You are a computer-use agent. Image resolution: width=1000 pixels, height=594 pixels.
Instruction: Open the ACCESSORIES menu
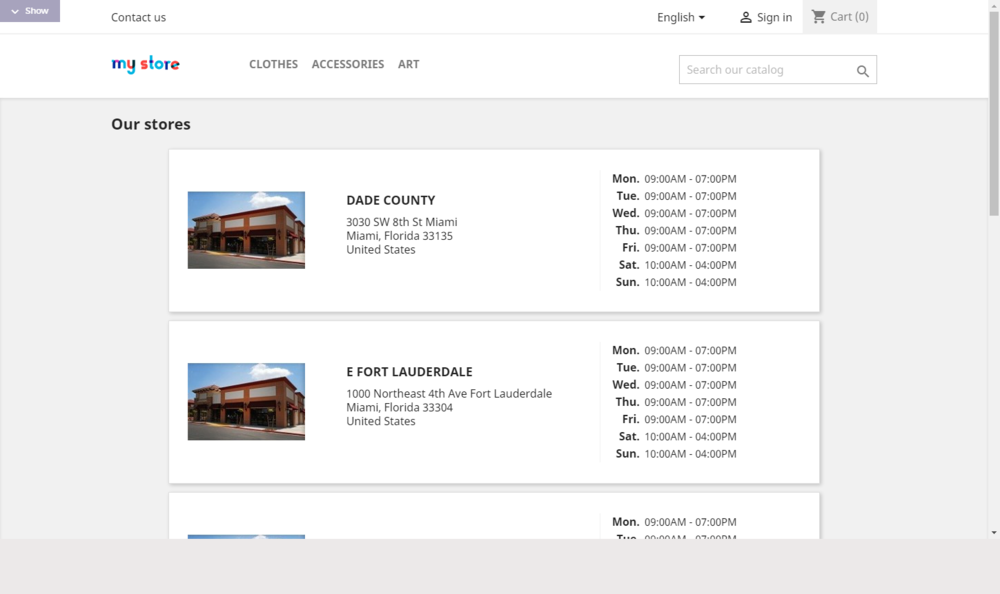(347, 64)
